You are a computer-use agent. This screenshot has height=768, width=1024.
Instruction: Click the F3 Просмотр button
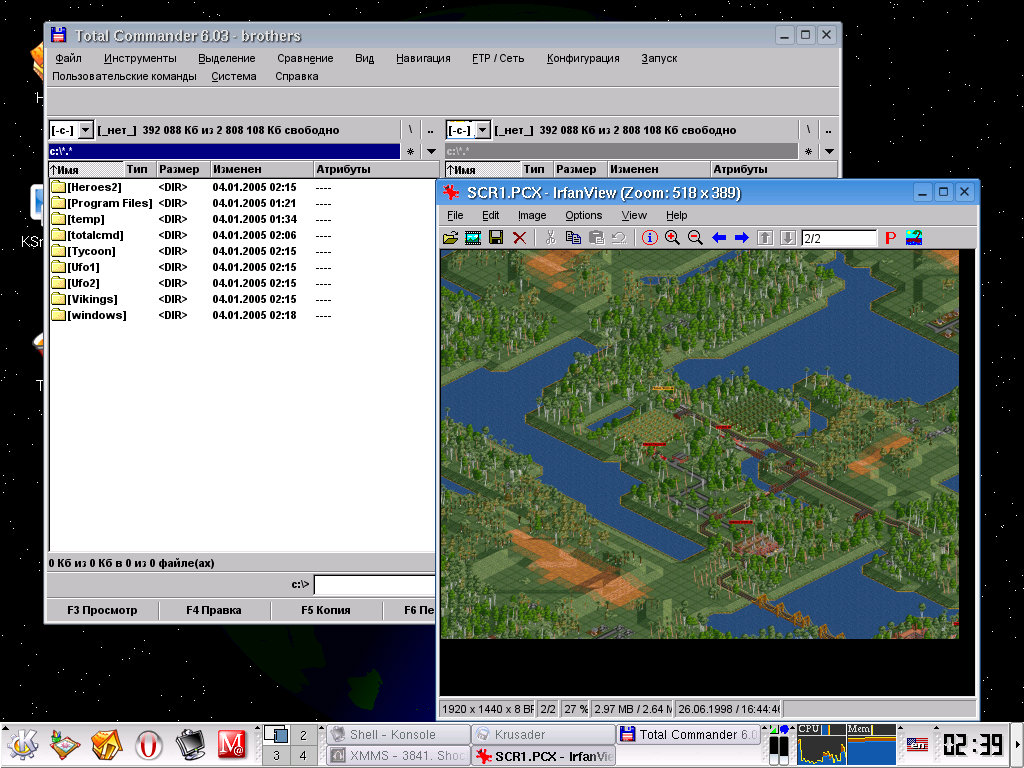(102, 610)
